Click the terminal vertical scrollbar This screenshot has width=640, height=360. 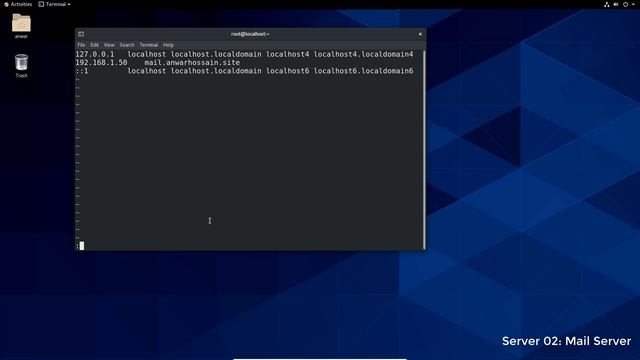coord(424,149)
